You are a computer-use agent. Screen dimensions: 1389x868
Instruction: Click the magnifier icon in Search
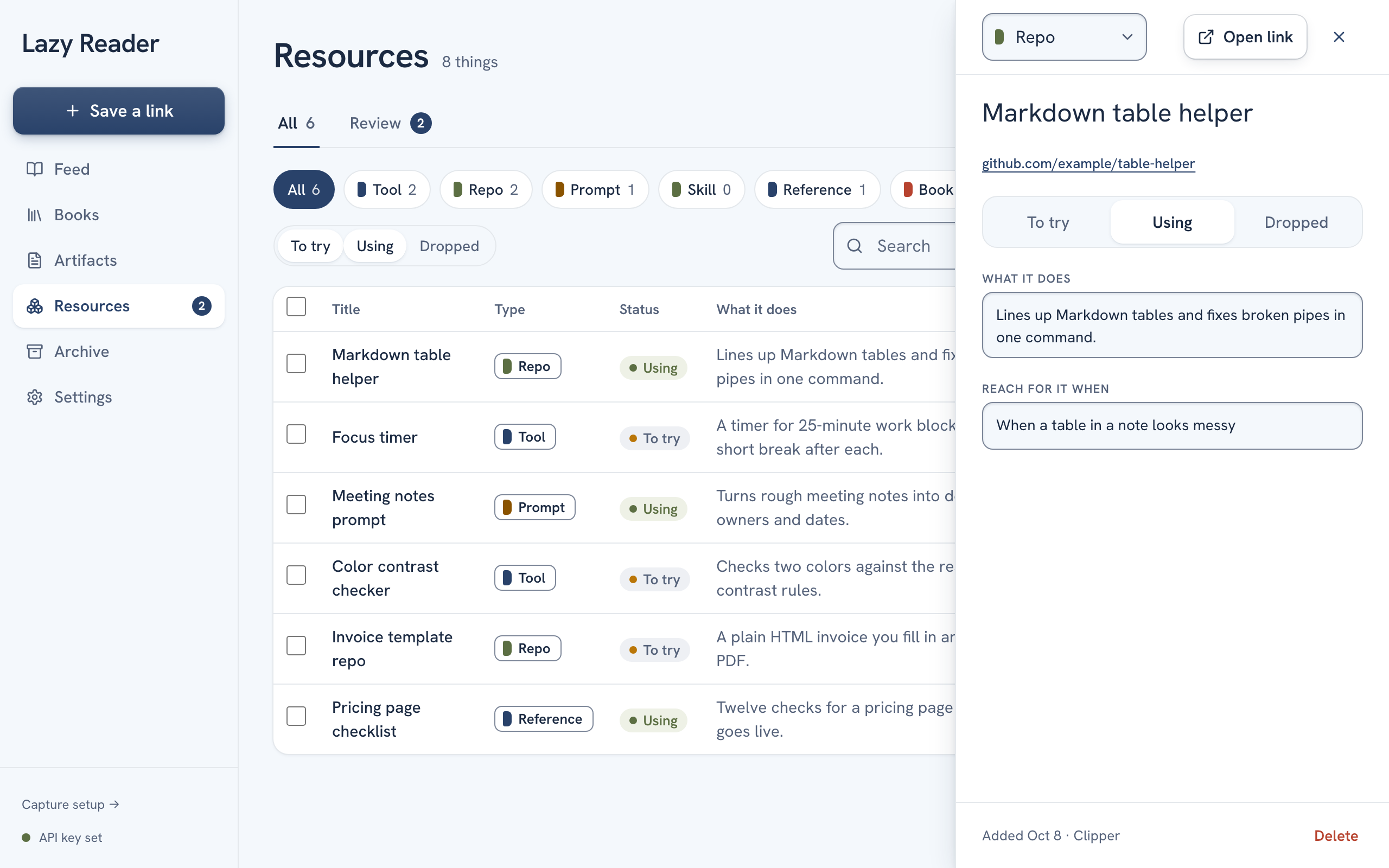(x=855, y=246)
